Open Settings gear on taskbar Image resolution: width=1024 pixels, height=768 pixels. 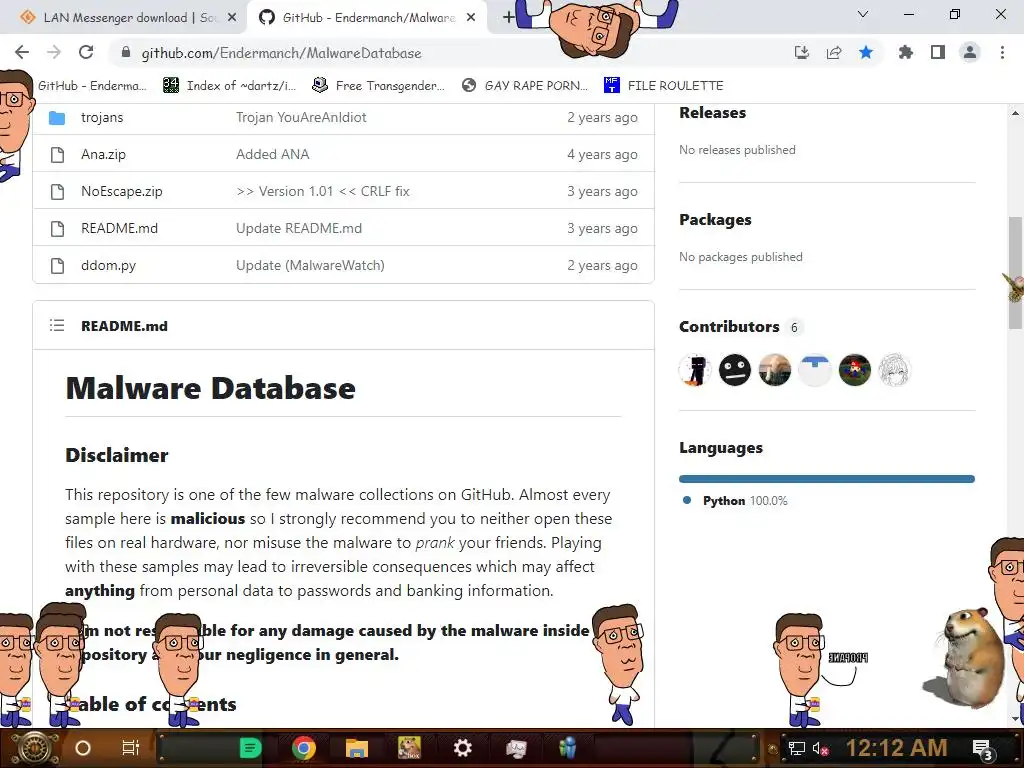coord(463,748)
